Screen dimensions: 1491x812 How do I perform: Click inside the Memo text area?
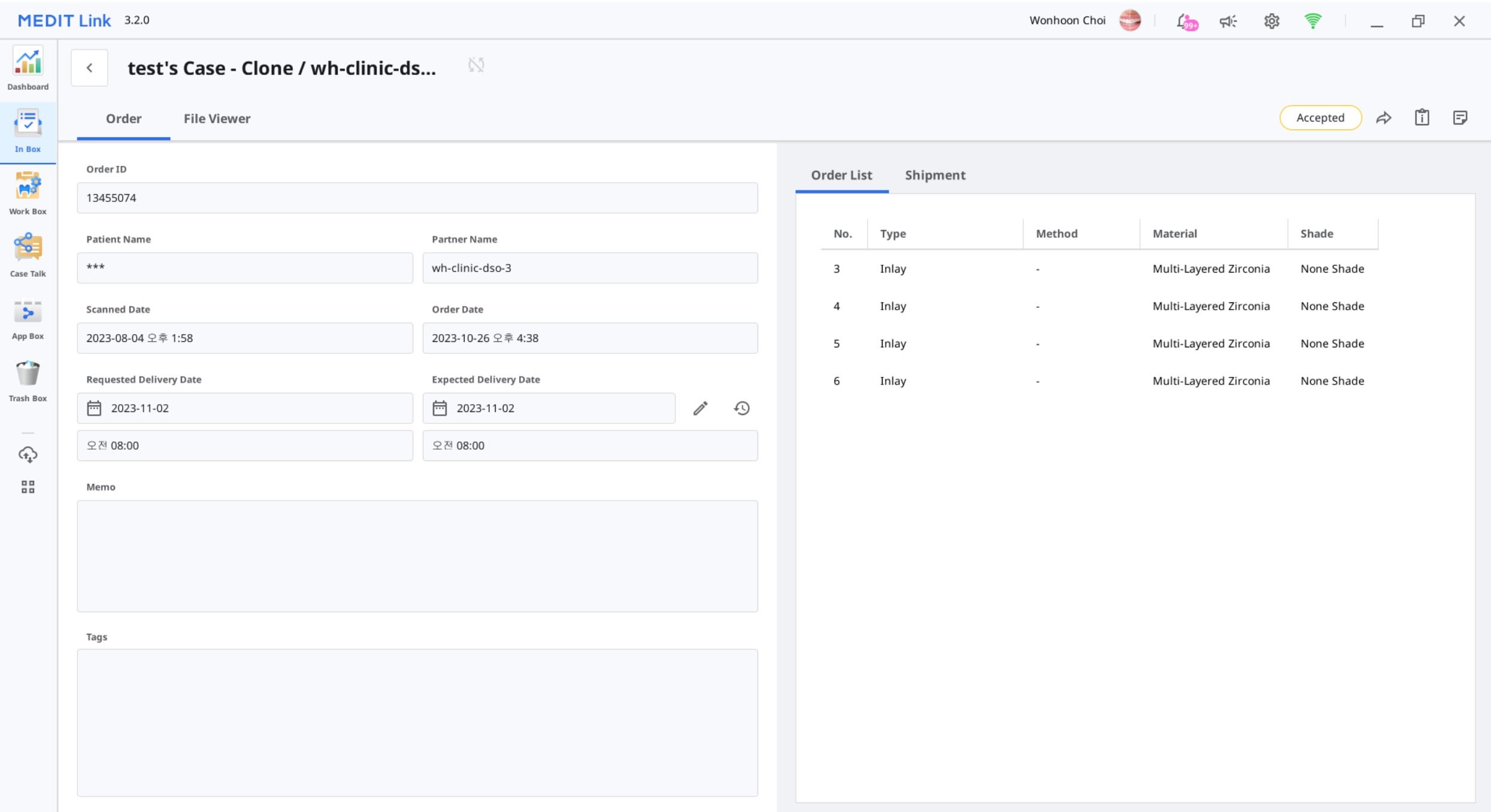[x=417, y=556]
